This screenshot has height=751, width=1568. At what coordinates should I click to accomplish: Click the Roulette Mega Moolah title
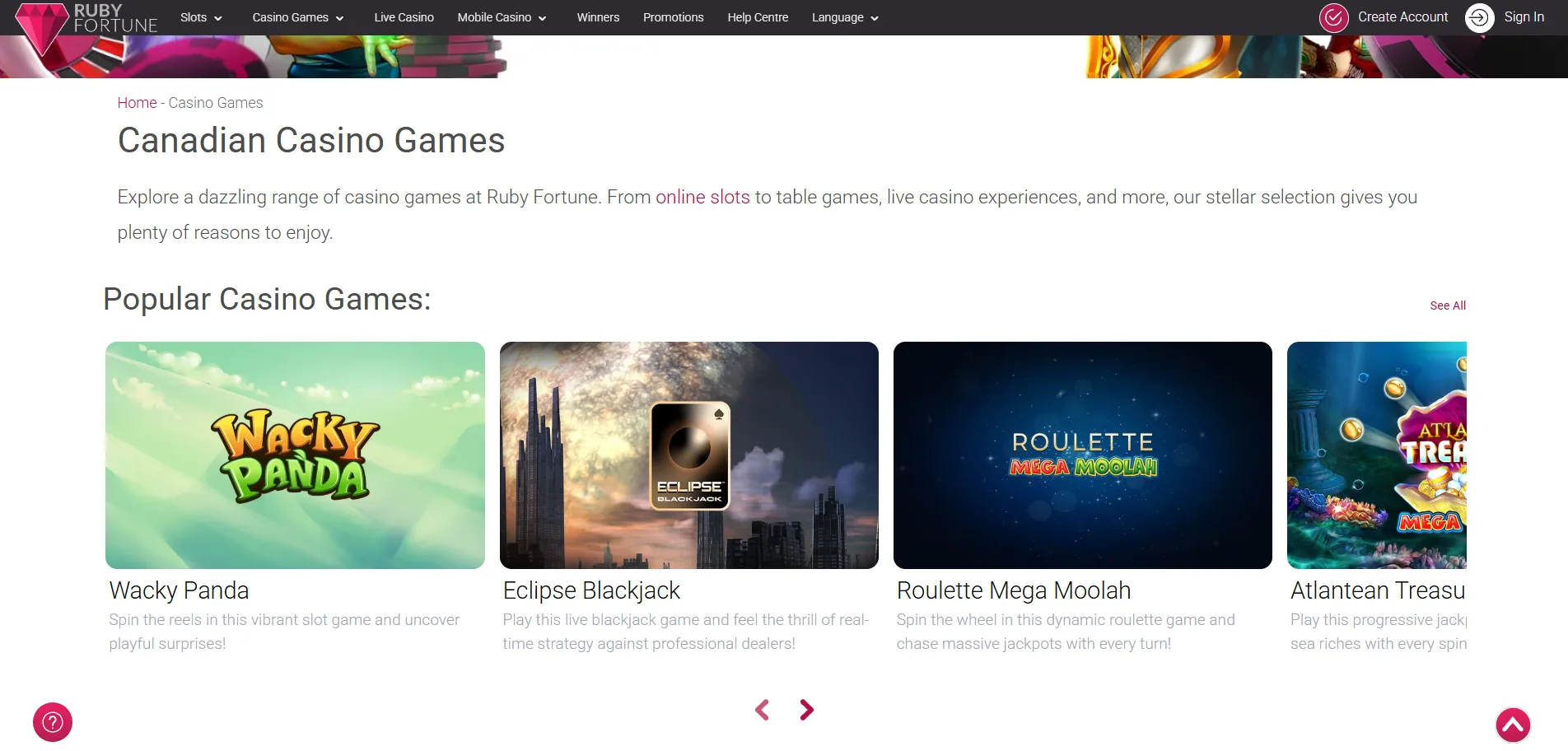click(x=1014, y=590)
